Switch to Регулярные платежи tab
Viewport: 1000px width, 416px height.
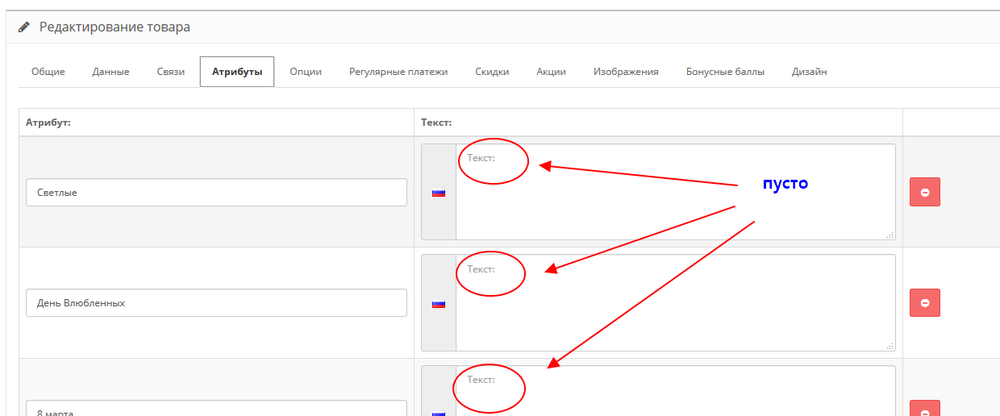pos(398,72)
